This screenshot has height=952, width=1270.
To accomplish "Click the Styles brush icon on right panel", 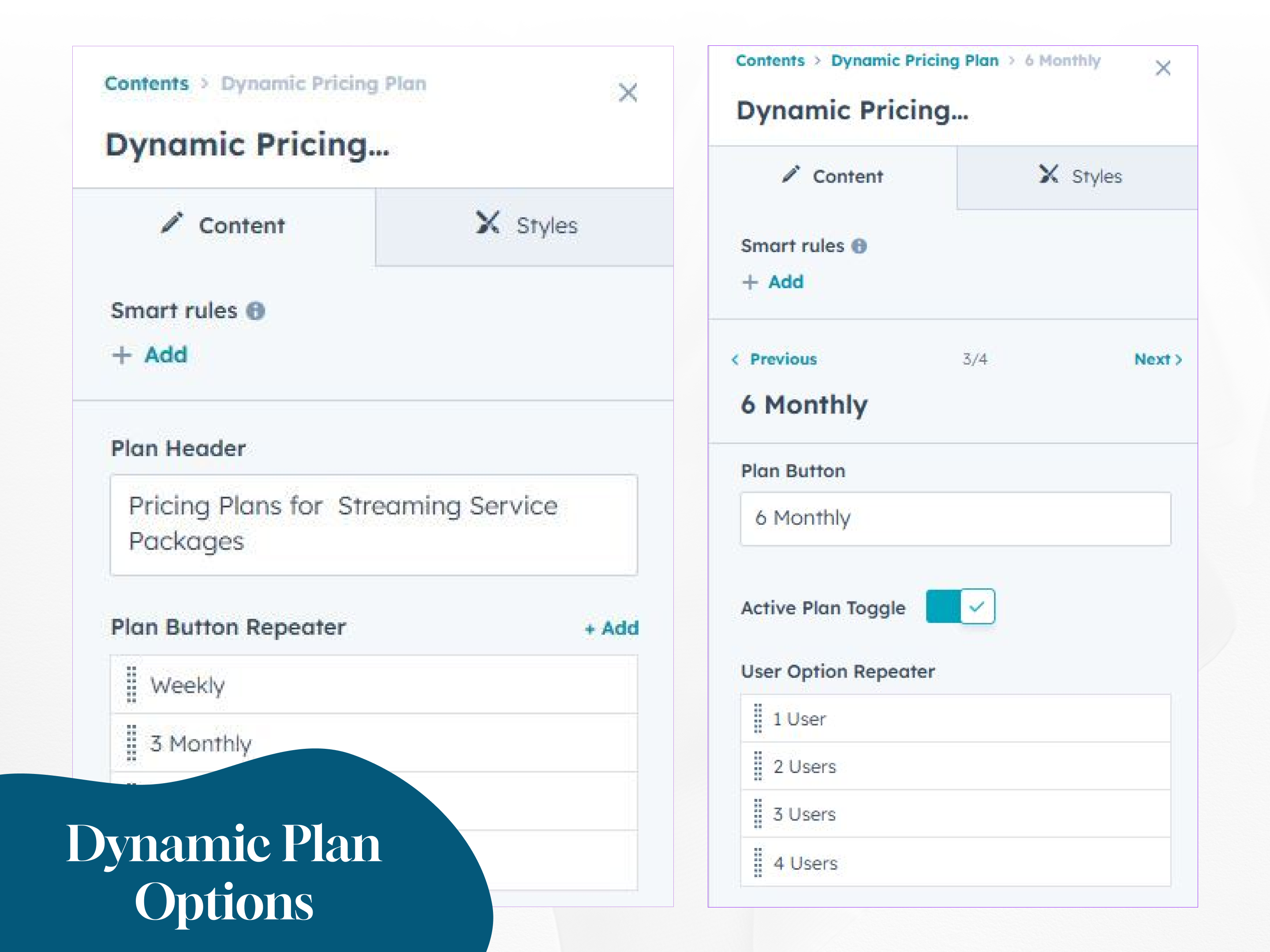I will (1050, 175).
